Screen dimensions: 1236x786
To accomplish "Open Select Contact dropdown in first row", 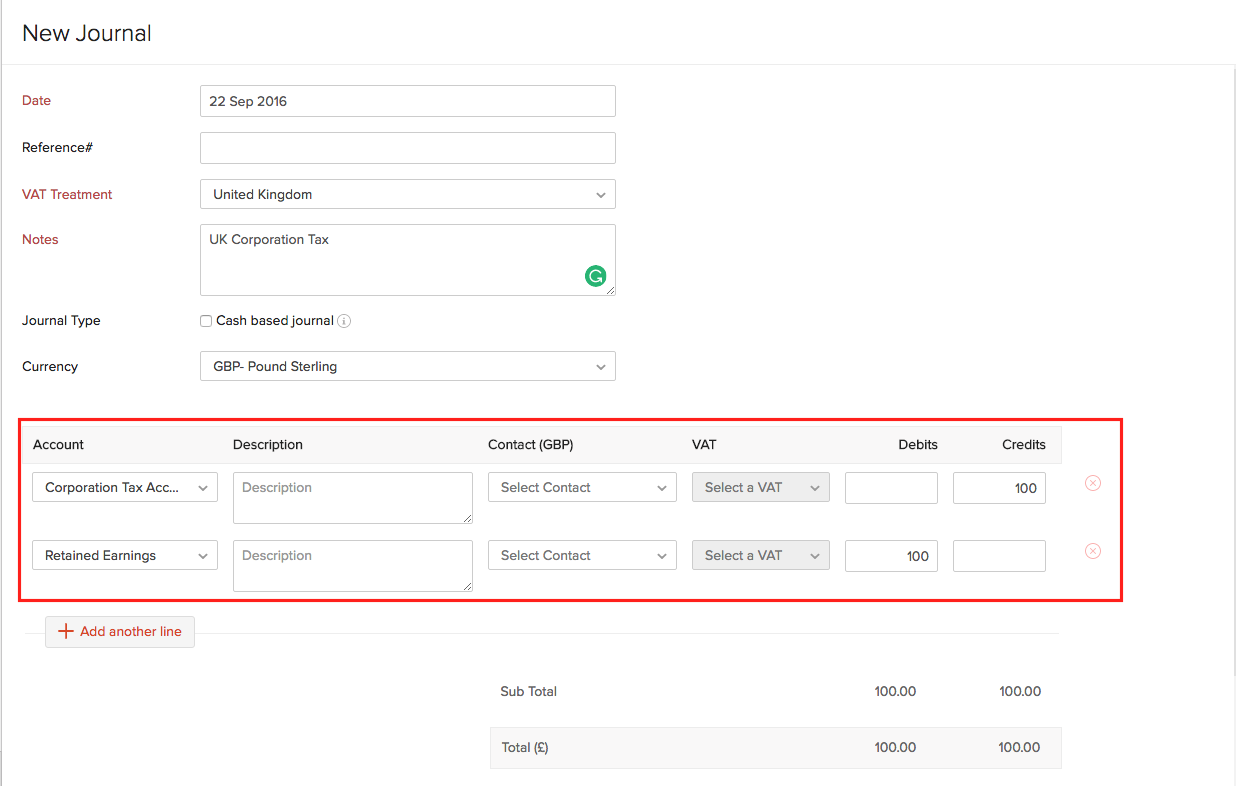I will (x=582, y=488).
